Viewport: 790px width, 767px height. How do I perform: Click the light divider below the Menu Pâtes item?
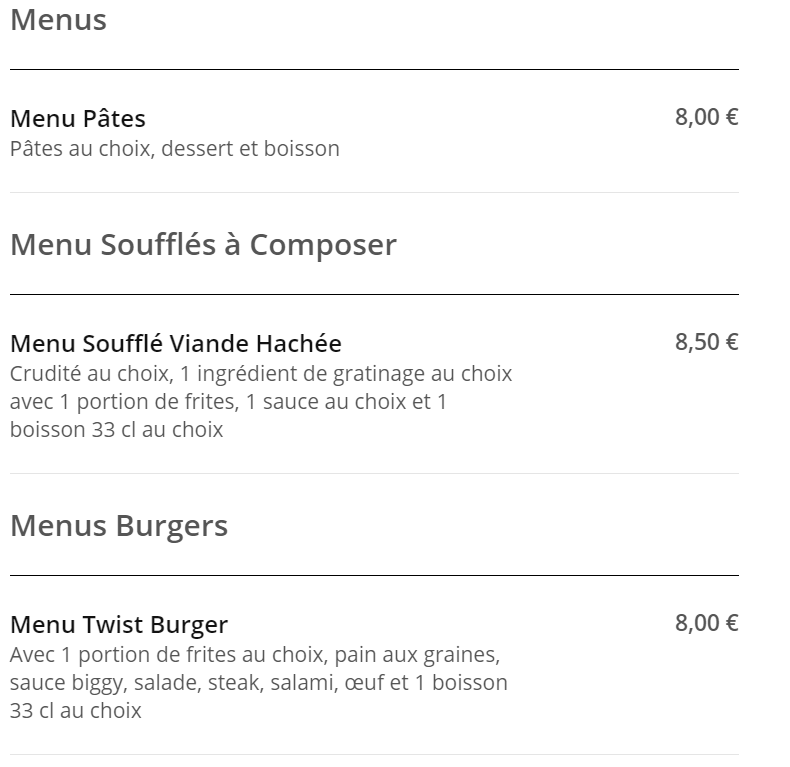click(x=374, y=193)
